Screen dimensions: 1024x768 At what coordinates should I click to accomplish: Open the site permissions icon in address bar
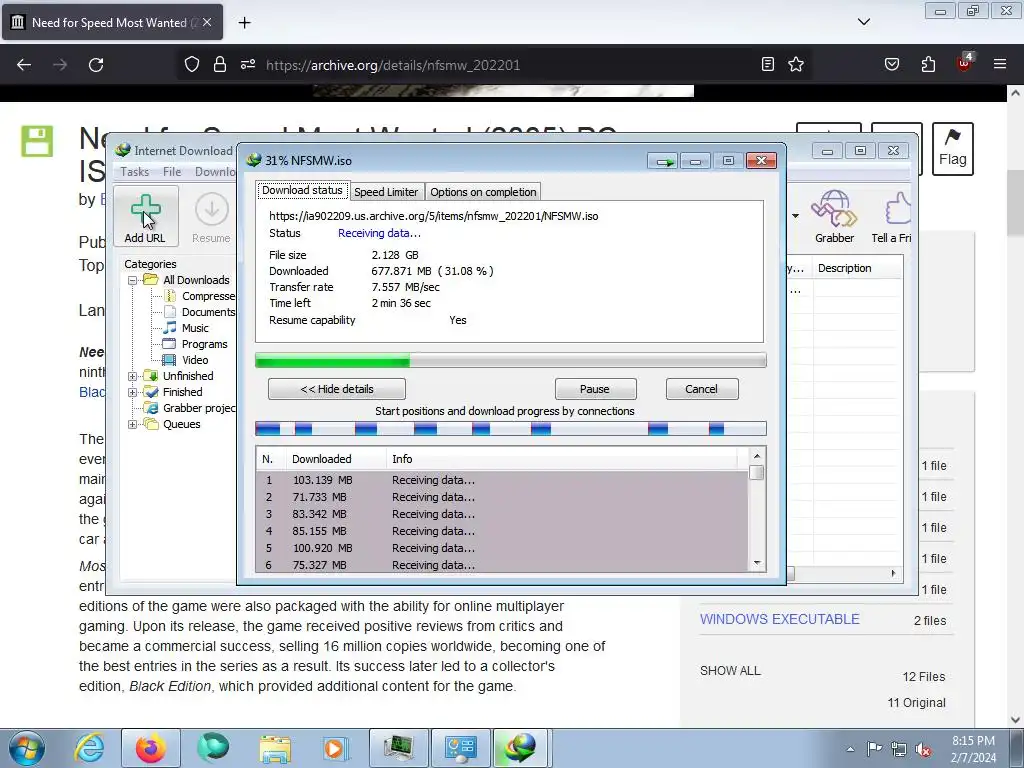248,64
